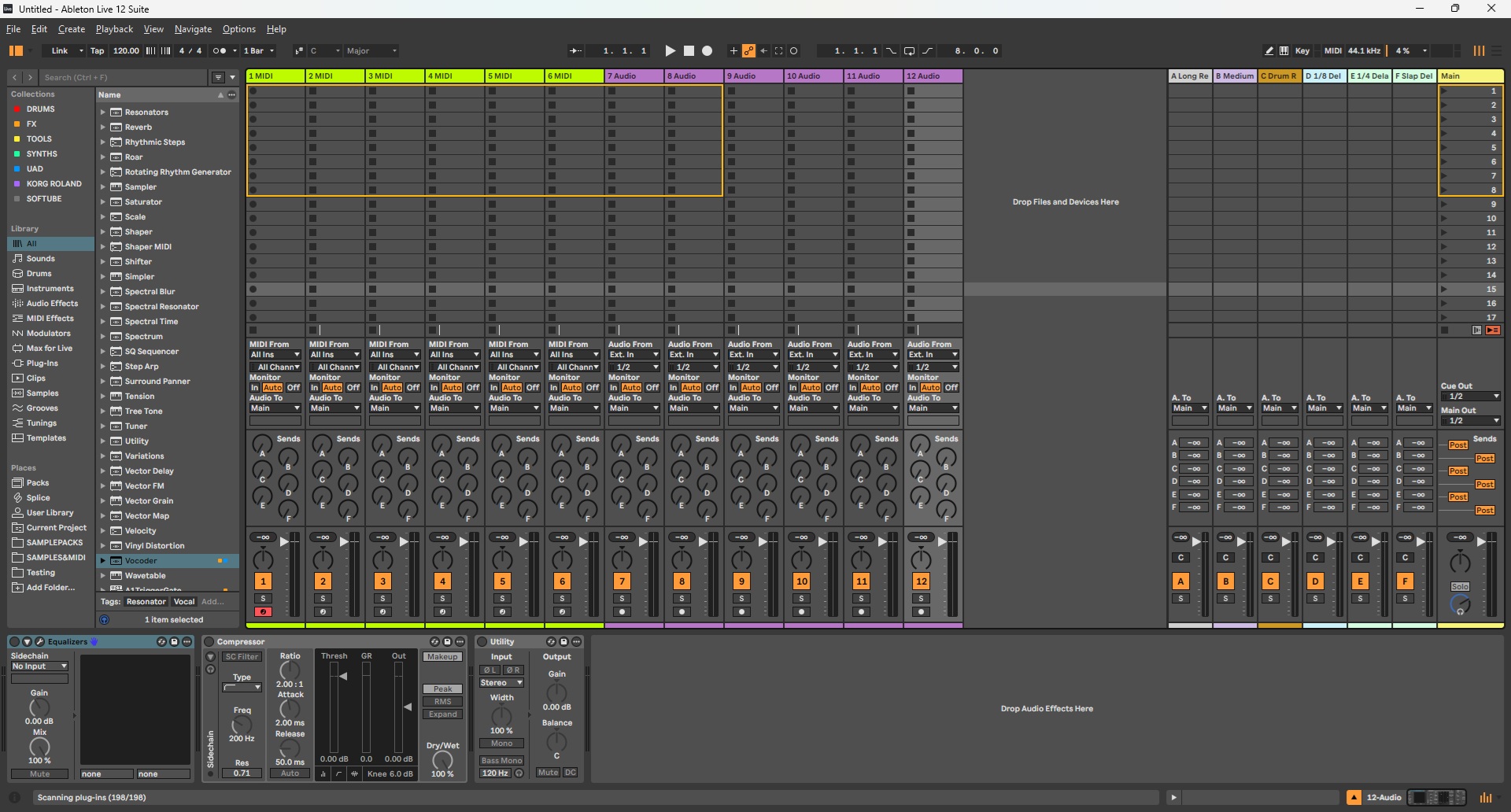The width and height of the screenshot is (1511, 812).
Task: Open the Create menu
Action: point(72,29)
